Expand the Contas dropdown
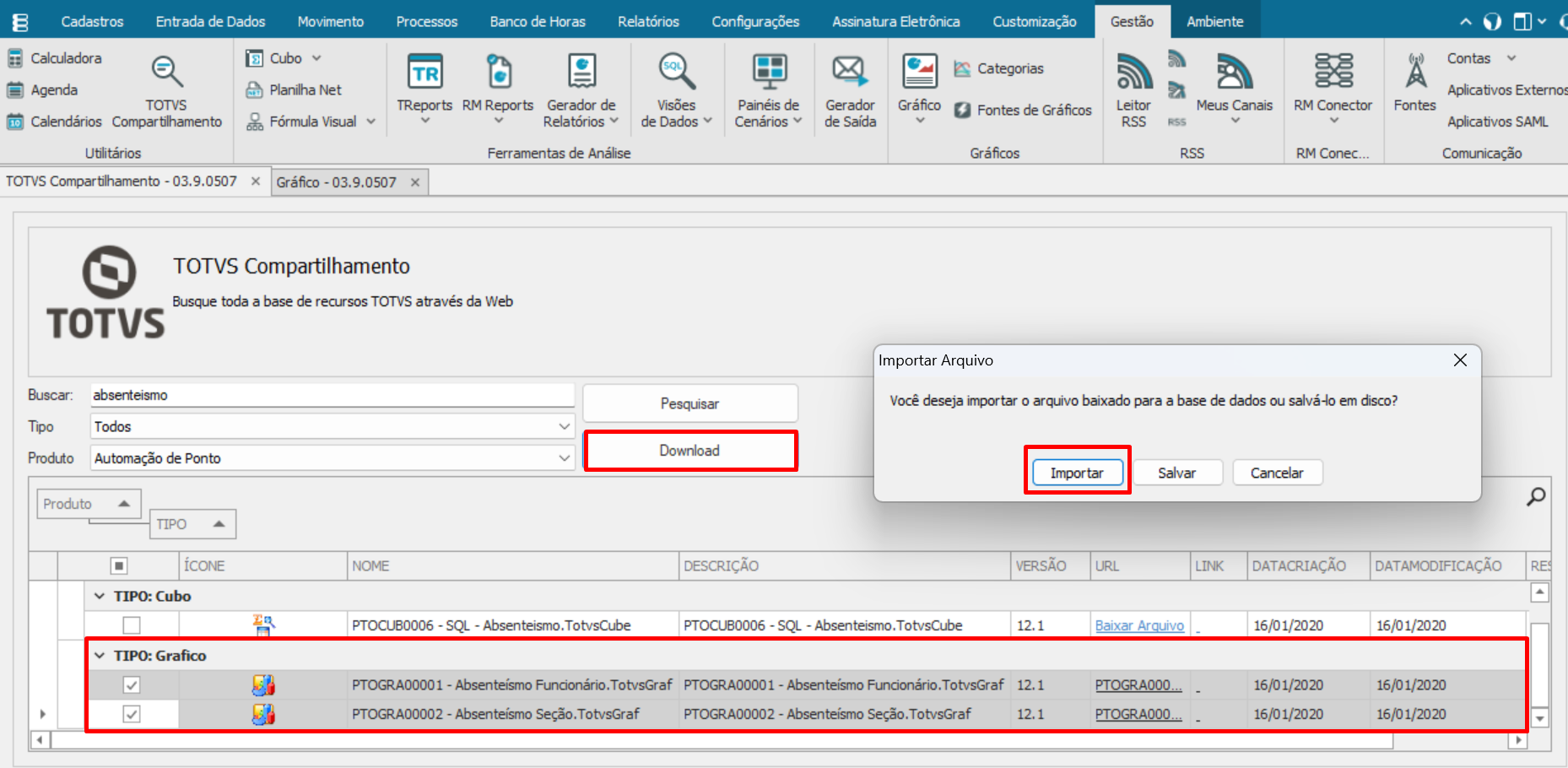Image resolution: width=1568 pixels, height=768 pixels. 1511,58
